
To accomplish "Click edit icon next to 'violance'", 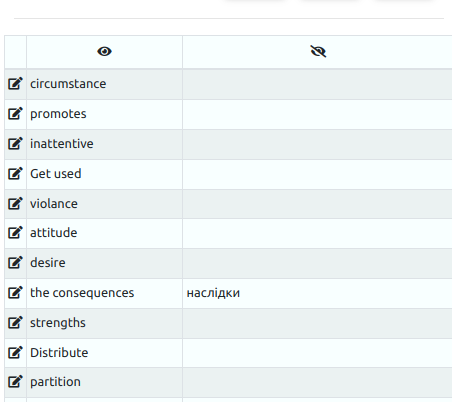I will (15, 203).
